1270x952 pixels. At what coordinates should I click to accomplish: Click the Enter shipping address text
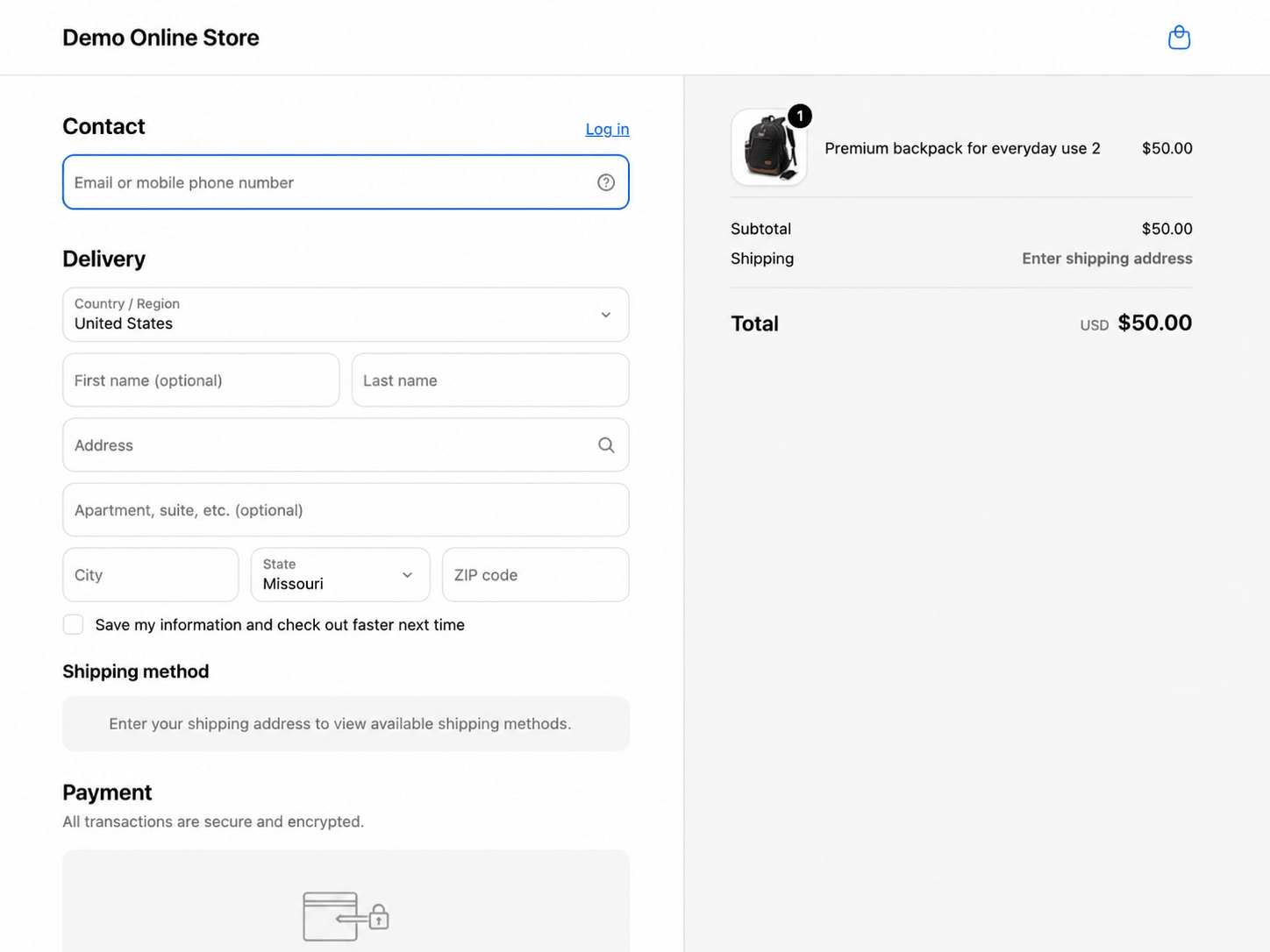pyautogui.click(x=1107, y=259)
